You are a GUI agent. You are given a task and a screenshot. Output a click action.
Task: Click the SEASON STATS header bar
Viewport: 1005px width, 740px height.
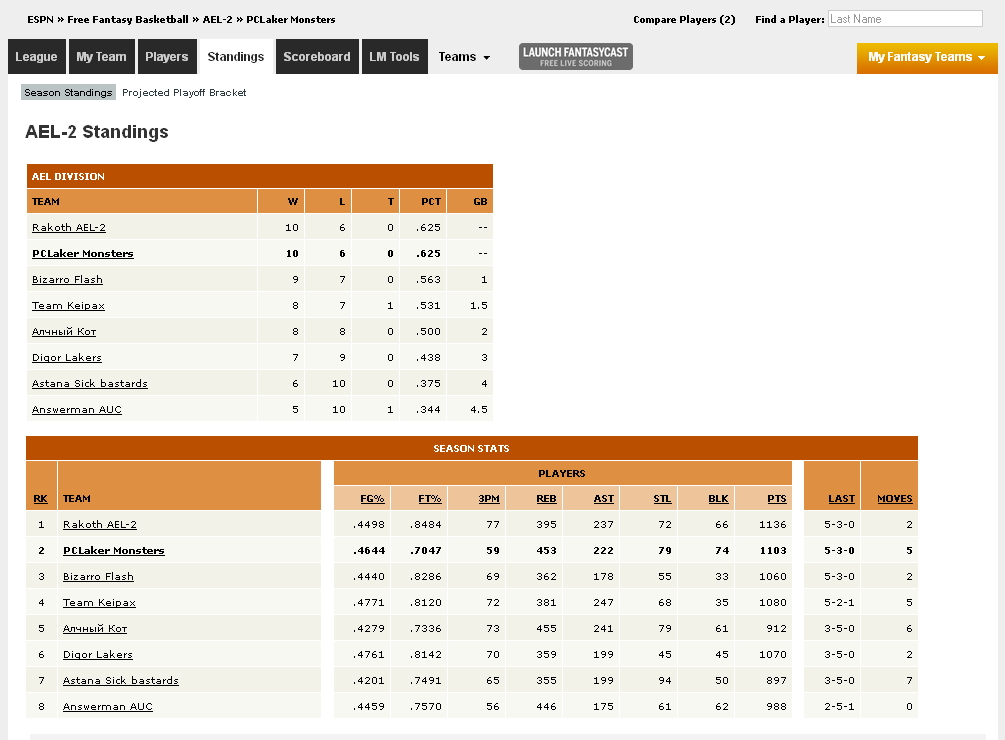pyautogui.click(x=472, y=448)
